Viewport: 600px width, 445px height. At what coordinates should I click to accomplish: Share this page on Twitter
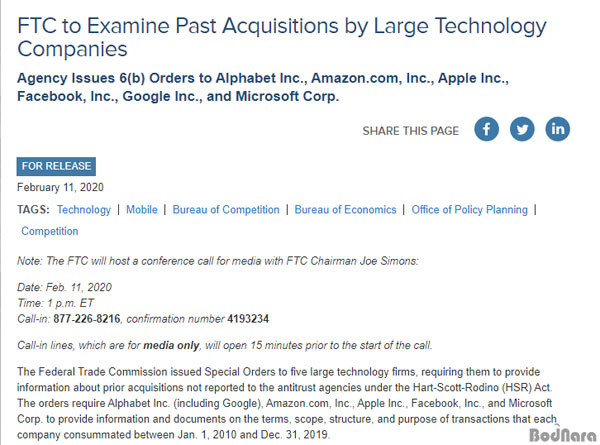pyautogui.click(x=522, y=129)
